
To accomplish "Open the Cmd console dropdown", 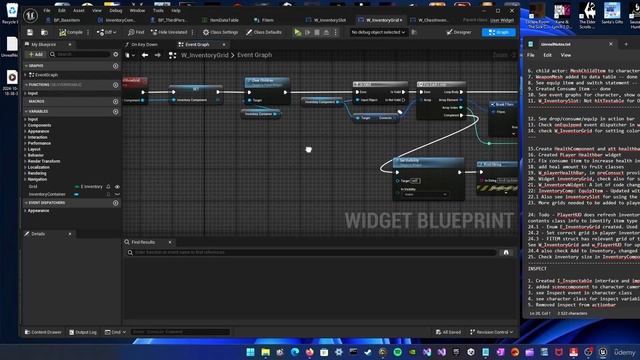I will coord(116,332).
